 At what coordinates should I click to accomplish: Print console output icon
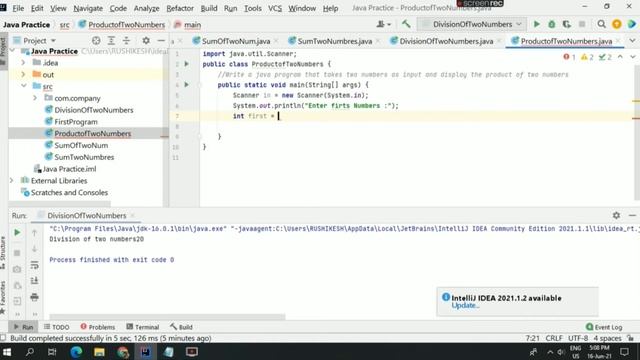[x=34, y=297]
